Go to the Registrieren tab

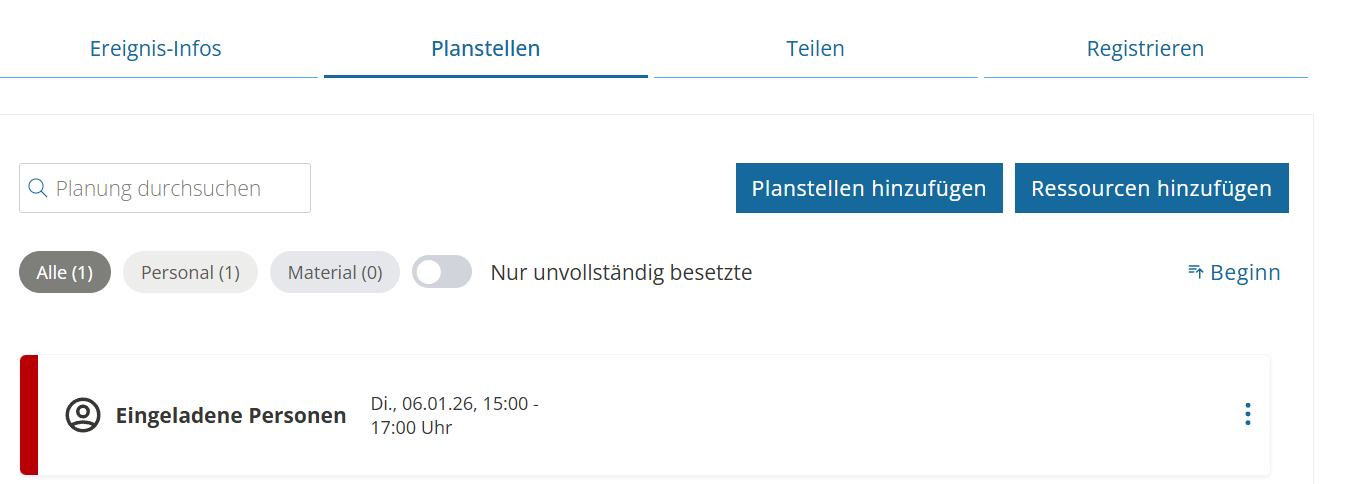point(1145,48)
